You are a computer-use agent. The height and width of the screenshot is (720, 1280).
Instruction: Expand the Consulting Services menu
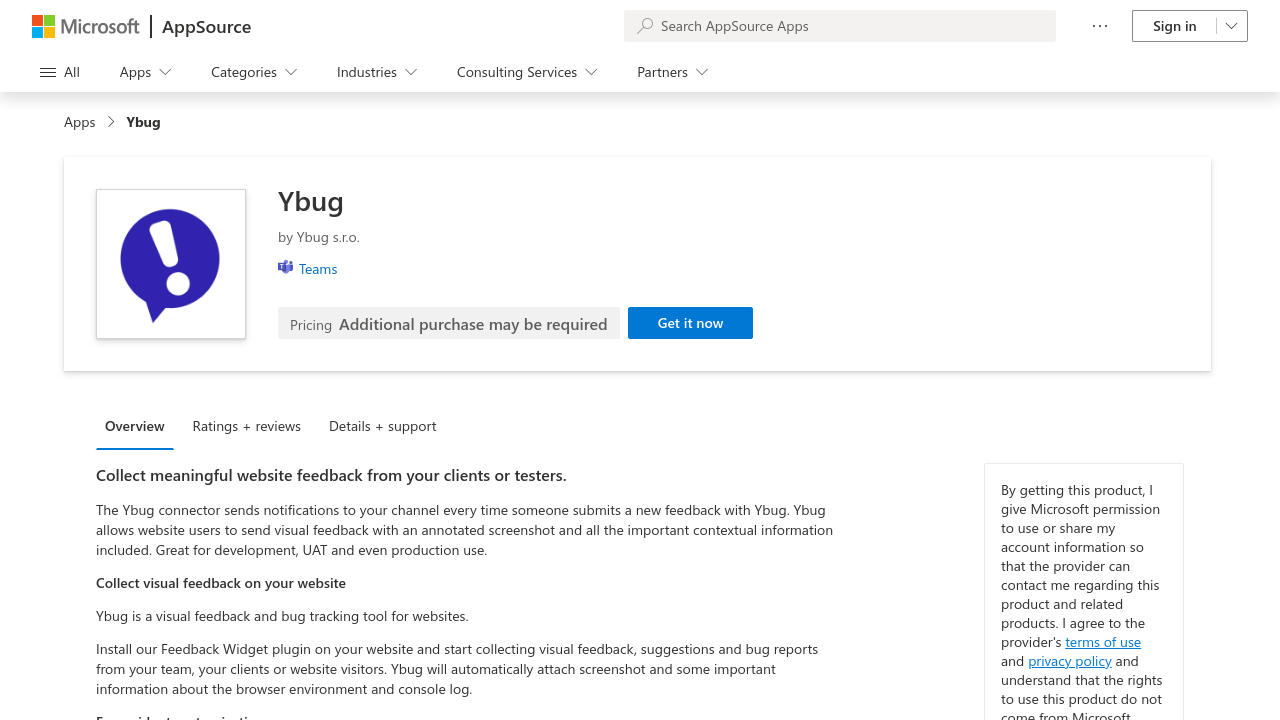[527, 72]
